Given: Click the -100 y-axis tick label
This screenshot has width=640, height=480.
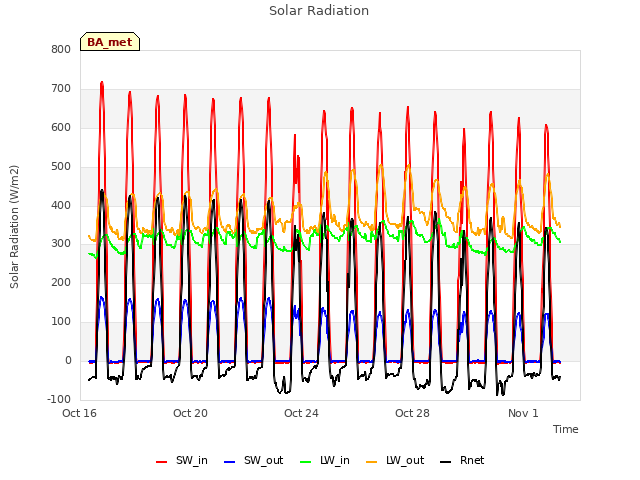Looking at the screenshot, I should (59, 400).
